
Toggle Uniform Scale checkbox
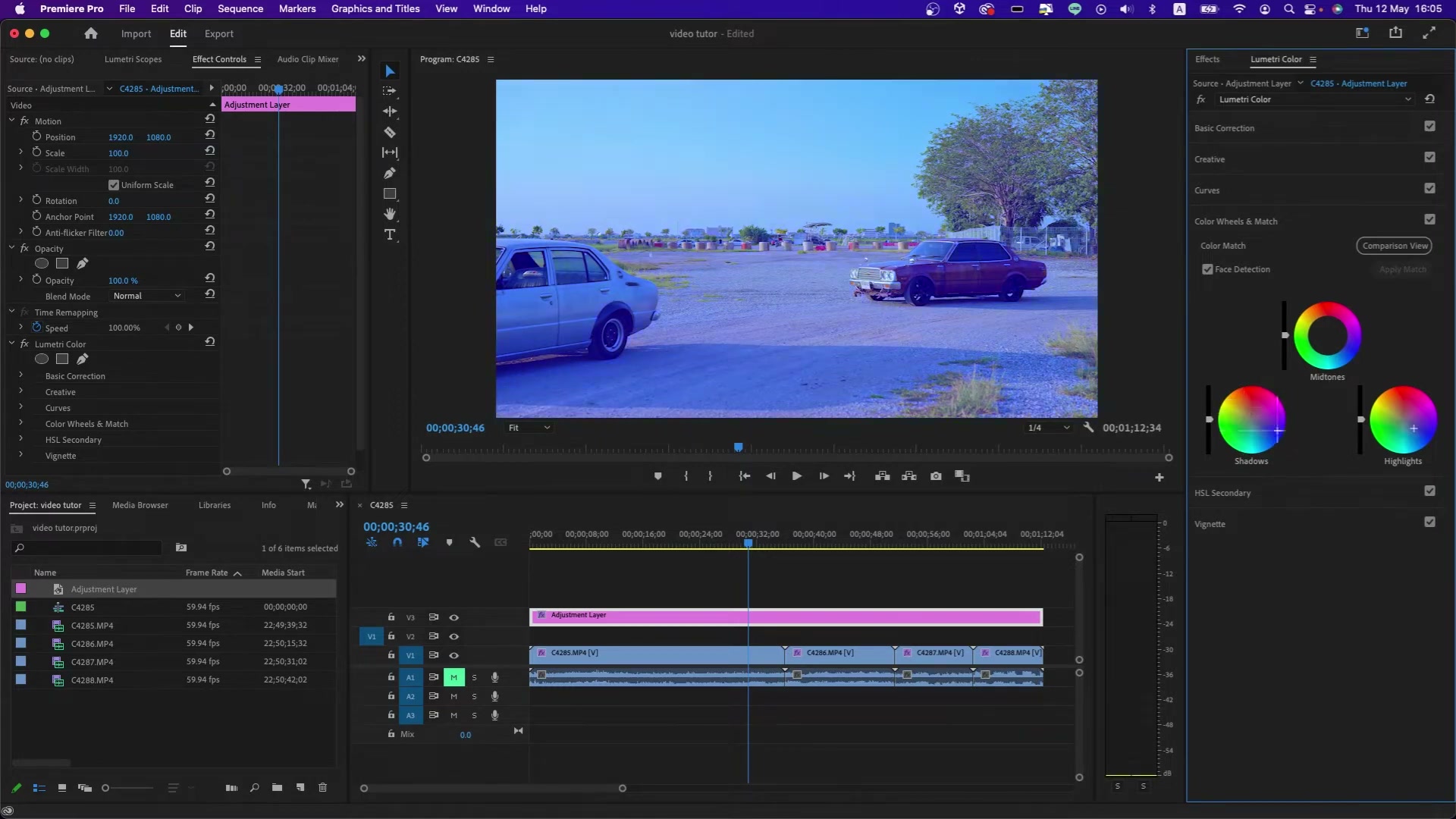pos(114,185)
